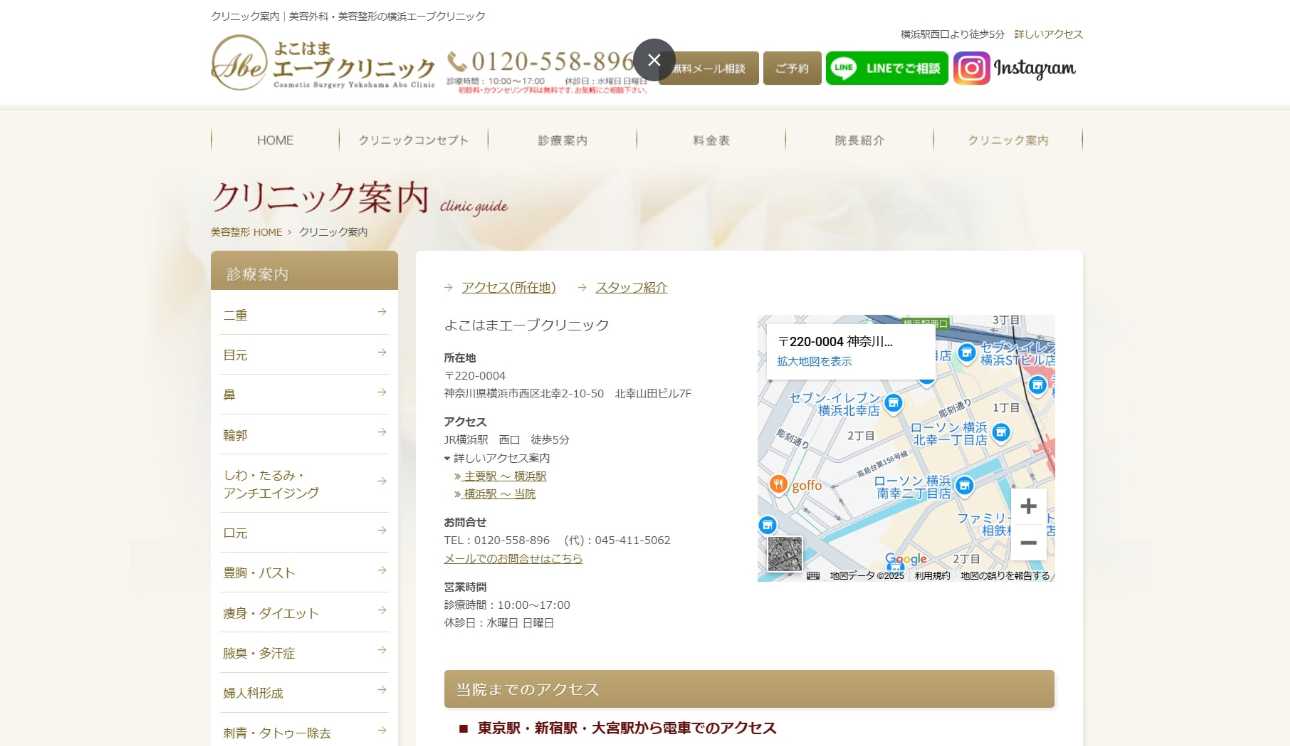Click メールでのお問合せはこちら link
Viewport: 1290px width, 746px height.
[513, 559]
